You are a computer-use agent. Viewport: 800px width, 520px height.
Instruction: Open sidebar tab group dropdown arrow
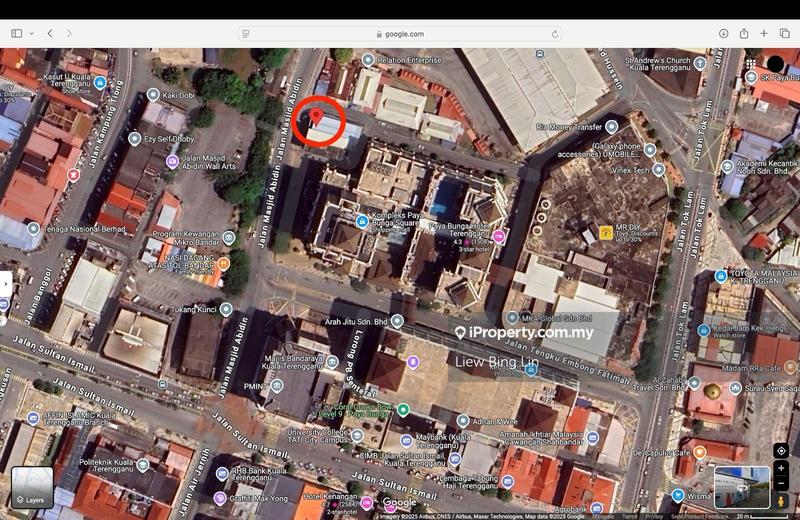(x=32, y=33)
